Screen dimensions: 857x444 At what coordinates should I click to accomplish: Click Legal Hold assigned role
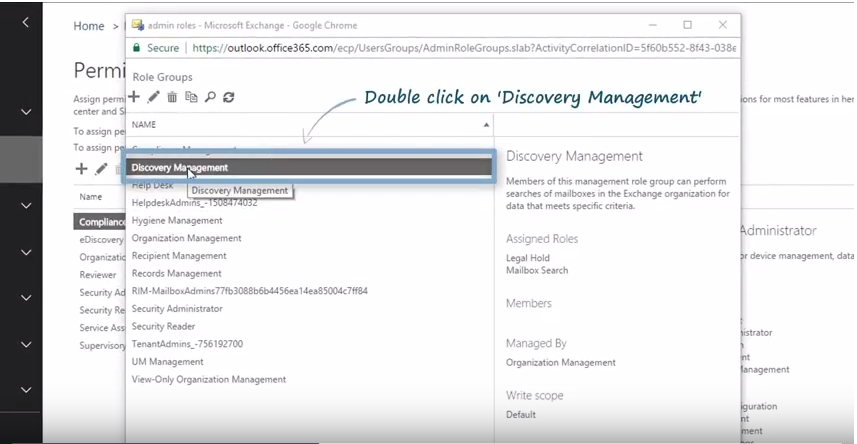pyautogui.click(x=528, y=258)
